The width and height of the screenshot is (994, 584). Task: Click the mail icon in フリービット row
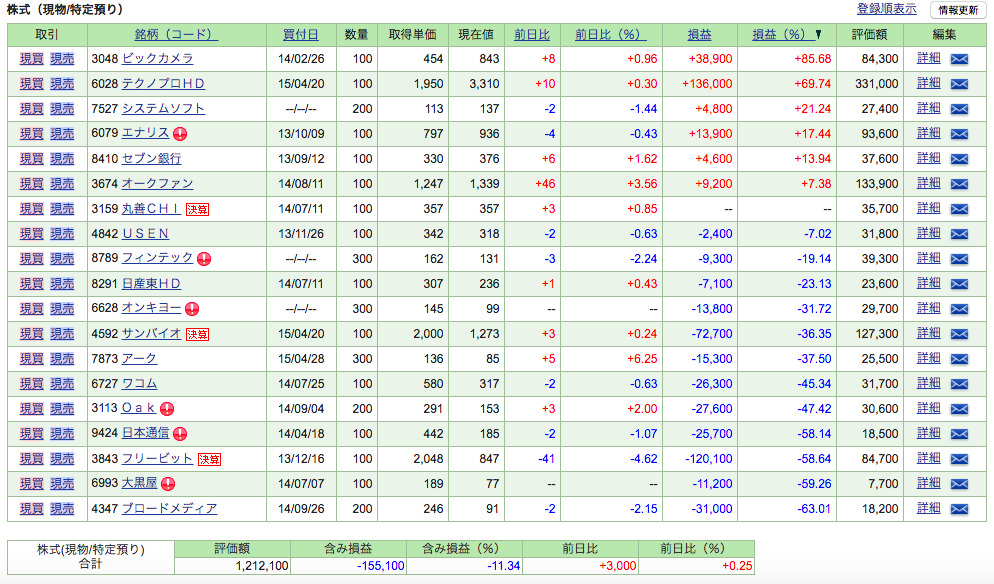(959, 459)
